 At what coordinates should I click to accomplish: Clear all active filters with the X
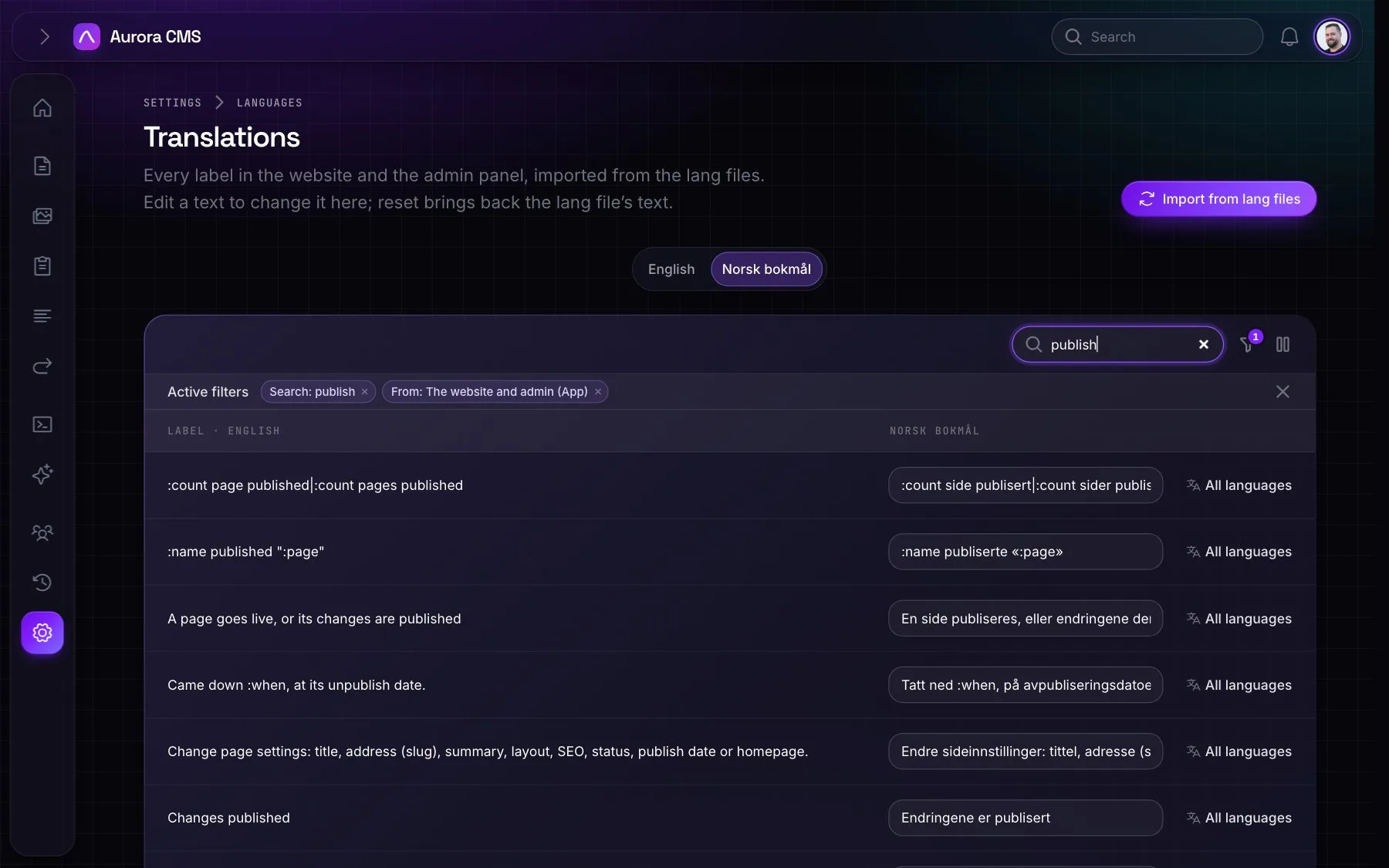pos(1283,392)
